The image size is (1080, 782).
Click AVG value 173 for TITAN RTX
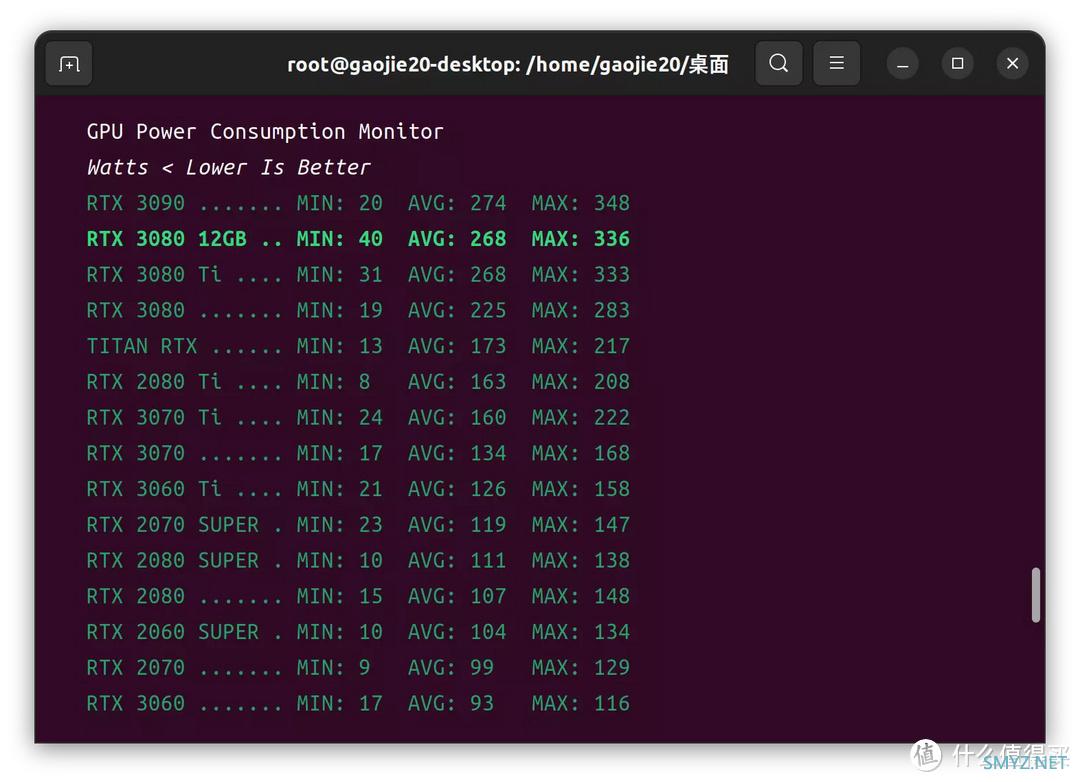488,346
